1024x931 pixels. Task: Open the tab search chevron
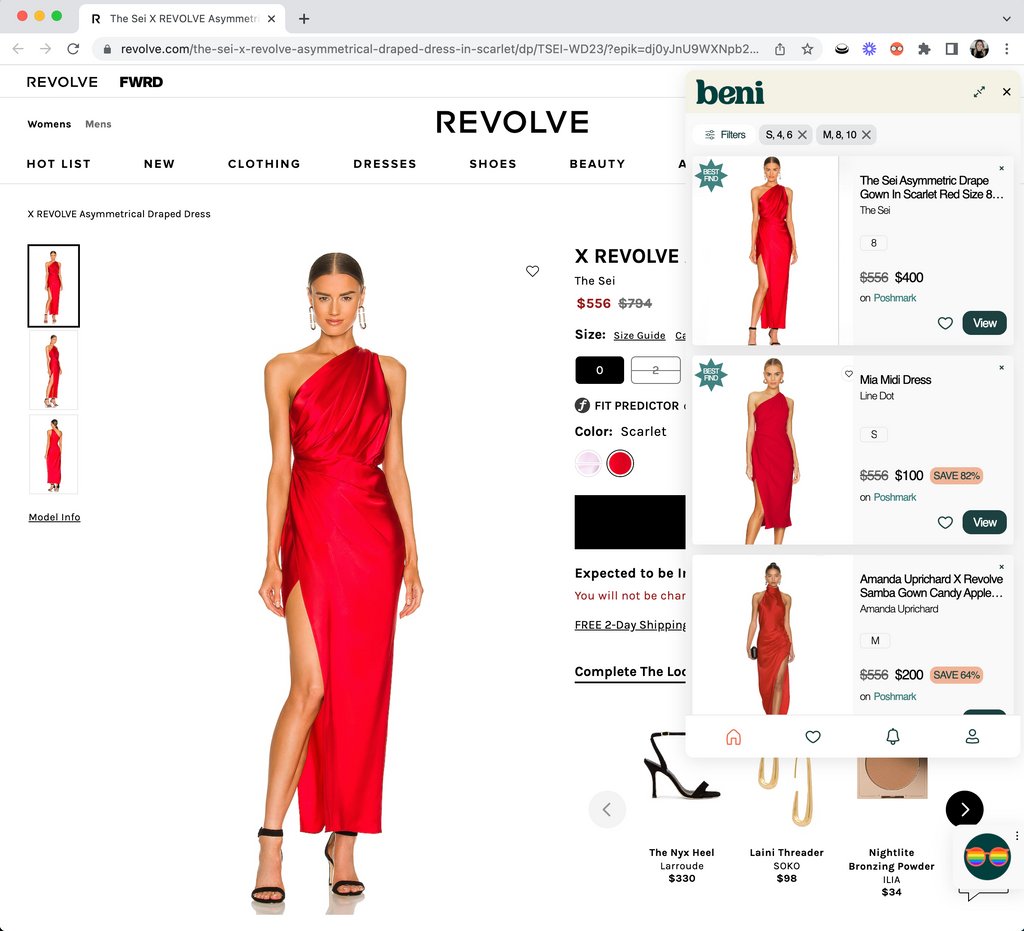pyautogui.click(x=1006, y=19)
